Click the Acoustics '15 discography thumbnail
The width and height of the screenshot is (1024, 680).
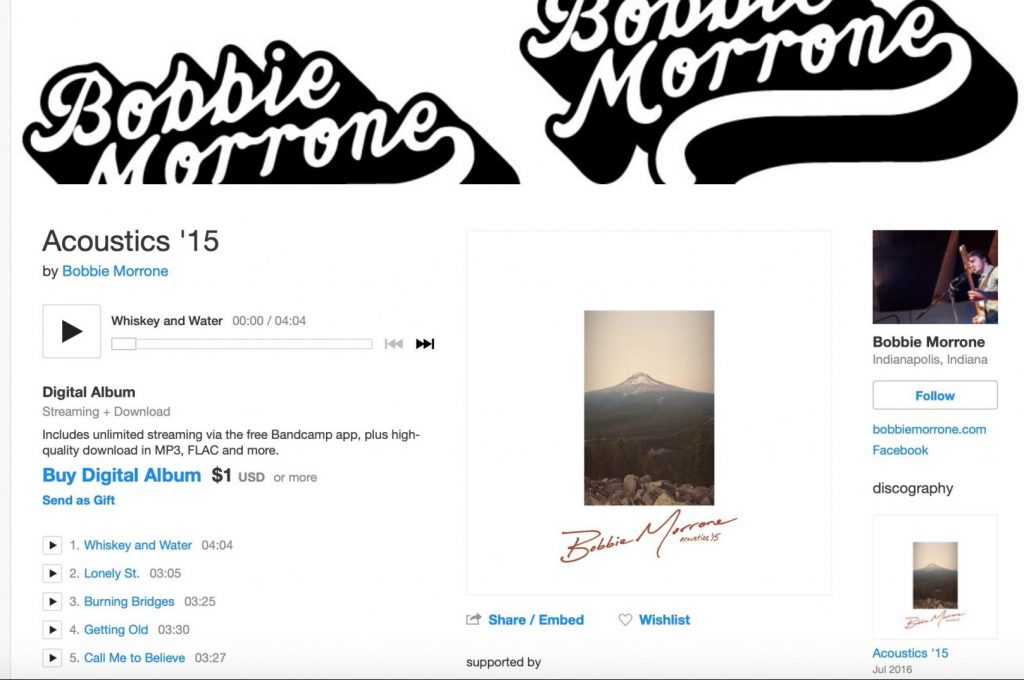935,577
